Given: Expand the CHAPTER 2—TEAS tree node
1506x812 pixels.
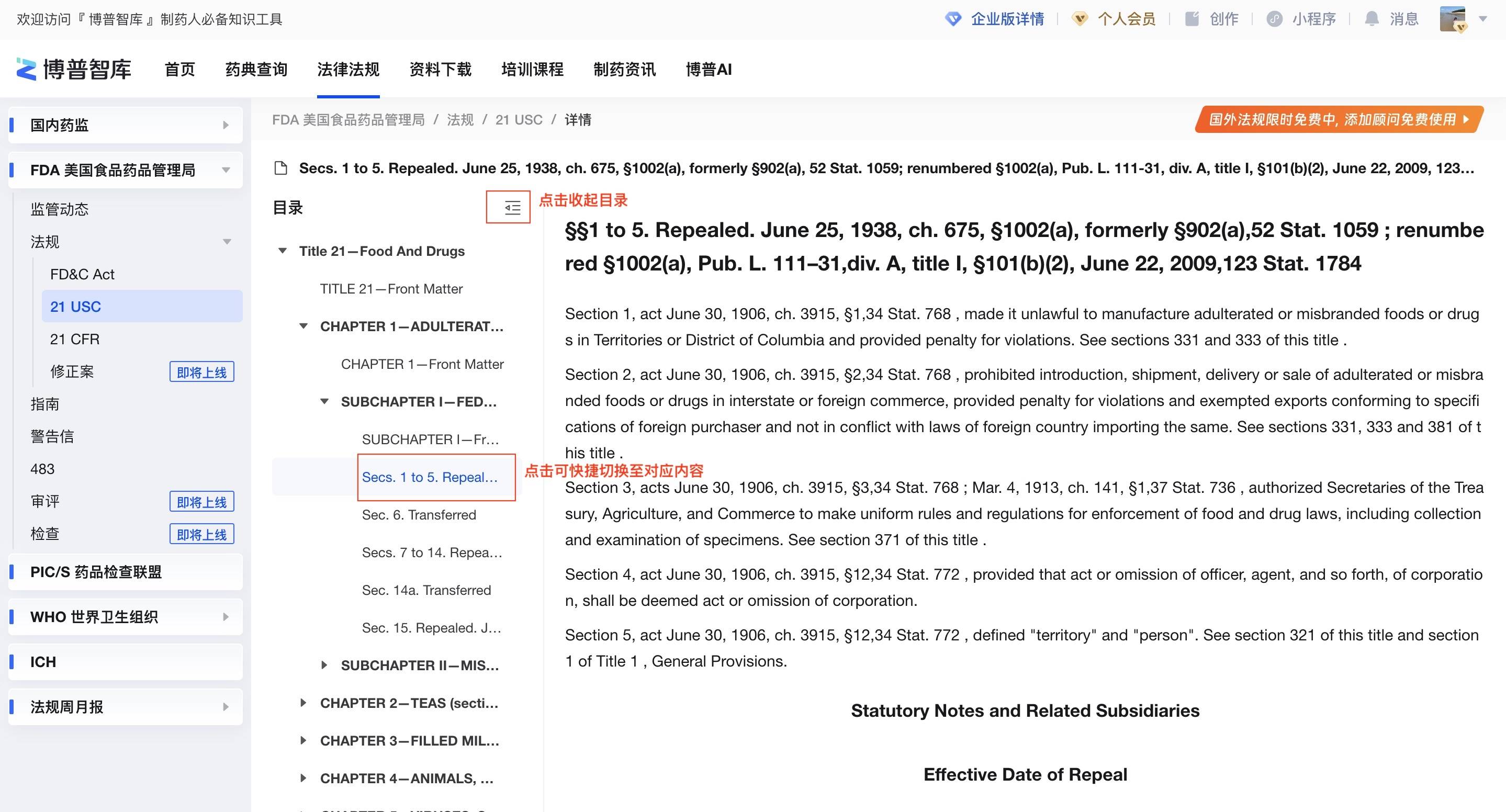Looking at the screenshot, I should [304, 703].
